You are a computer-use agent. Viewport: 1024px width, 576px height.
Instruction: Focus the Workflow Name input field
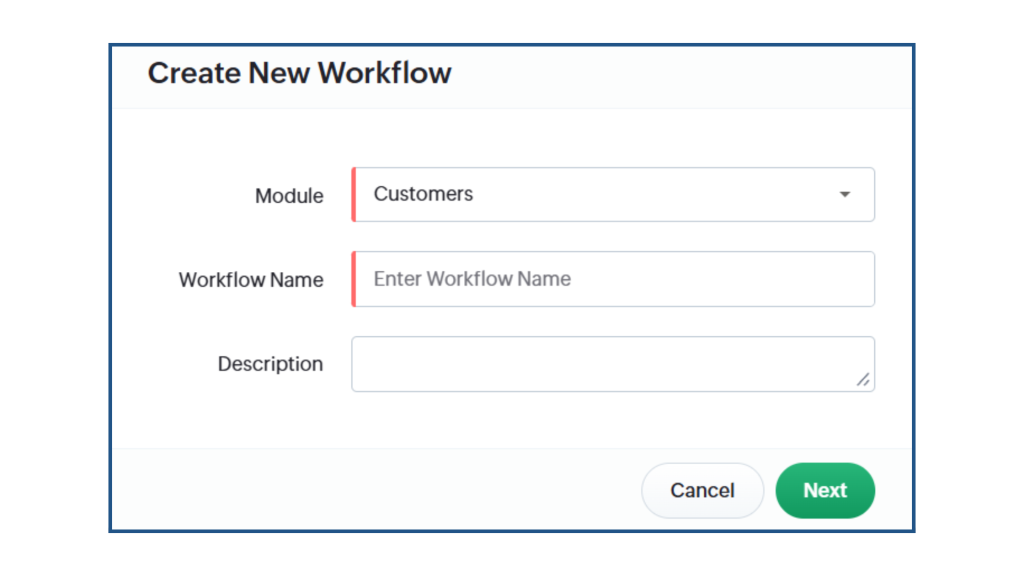click(613, 279)
